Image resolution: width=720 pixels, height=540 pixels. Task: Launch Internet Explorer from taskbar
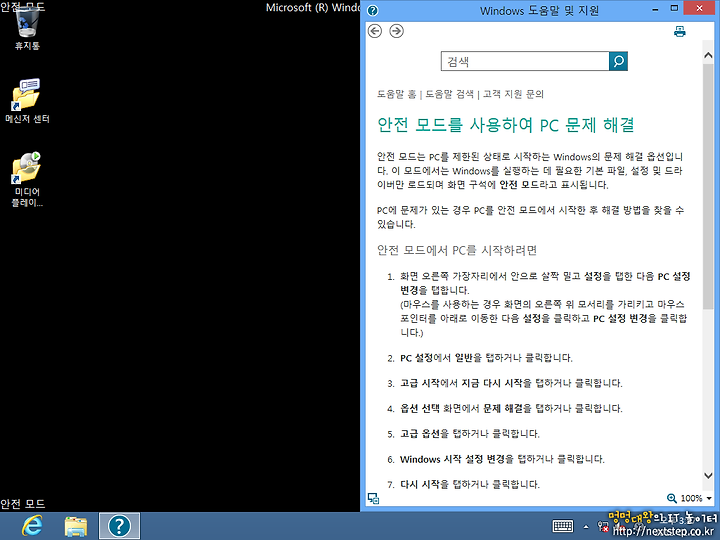[x=33, y=526]
